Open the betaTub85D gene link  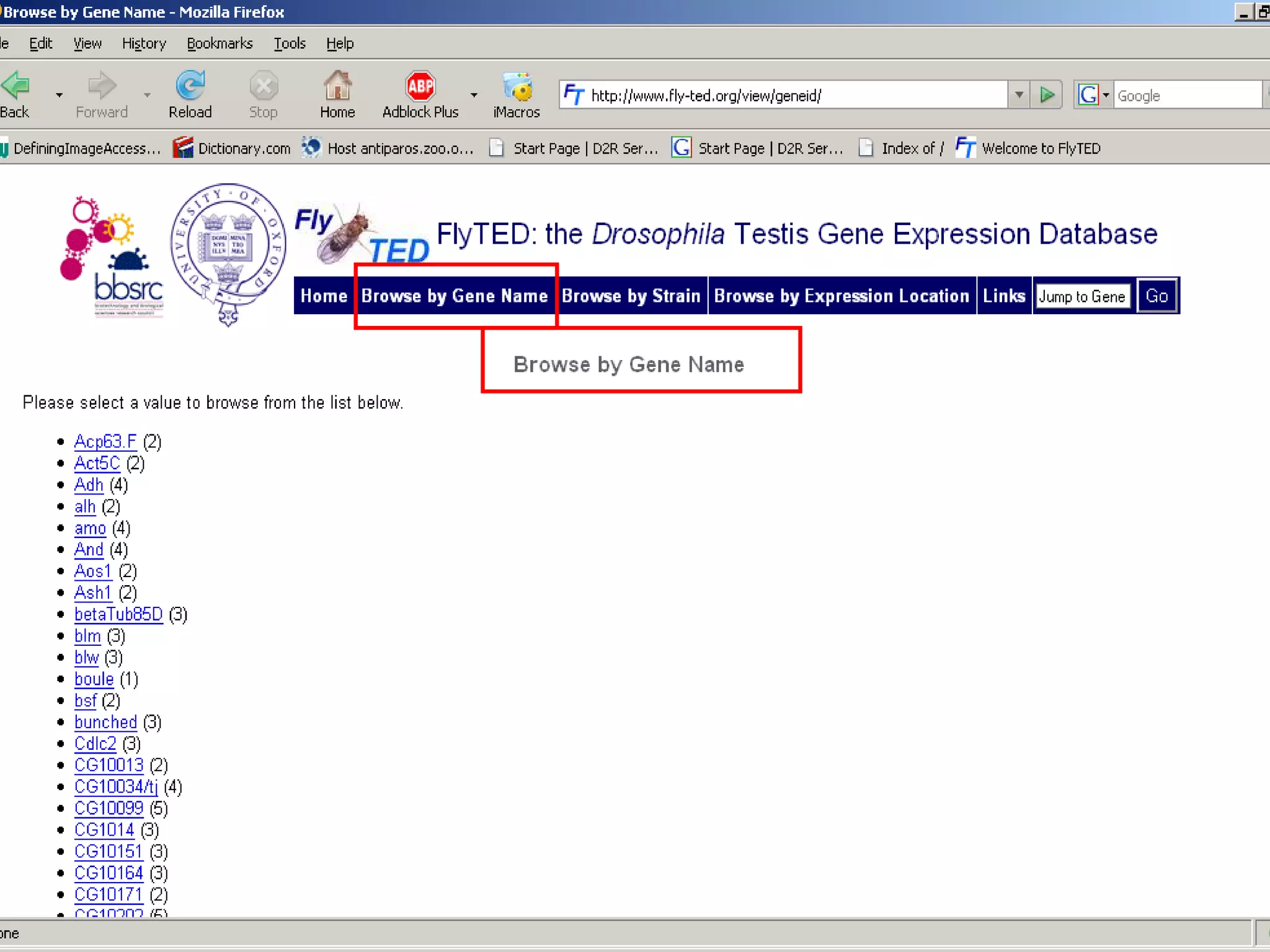pyautogui.click(x=118, y=614)
